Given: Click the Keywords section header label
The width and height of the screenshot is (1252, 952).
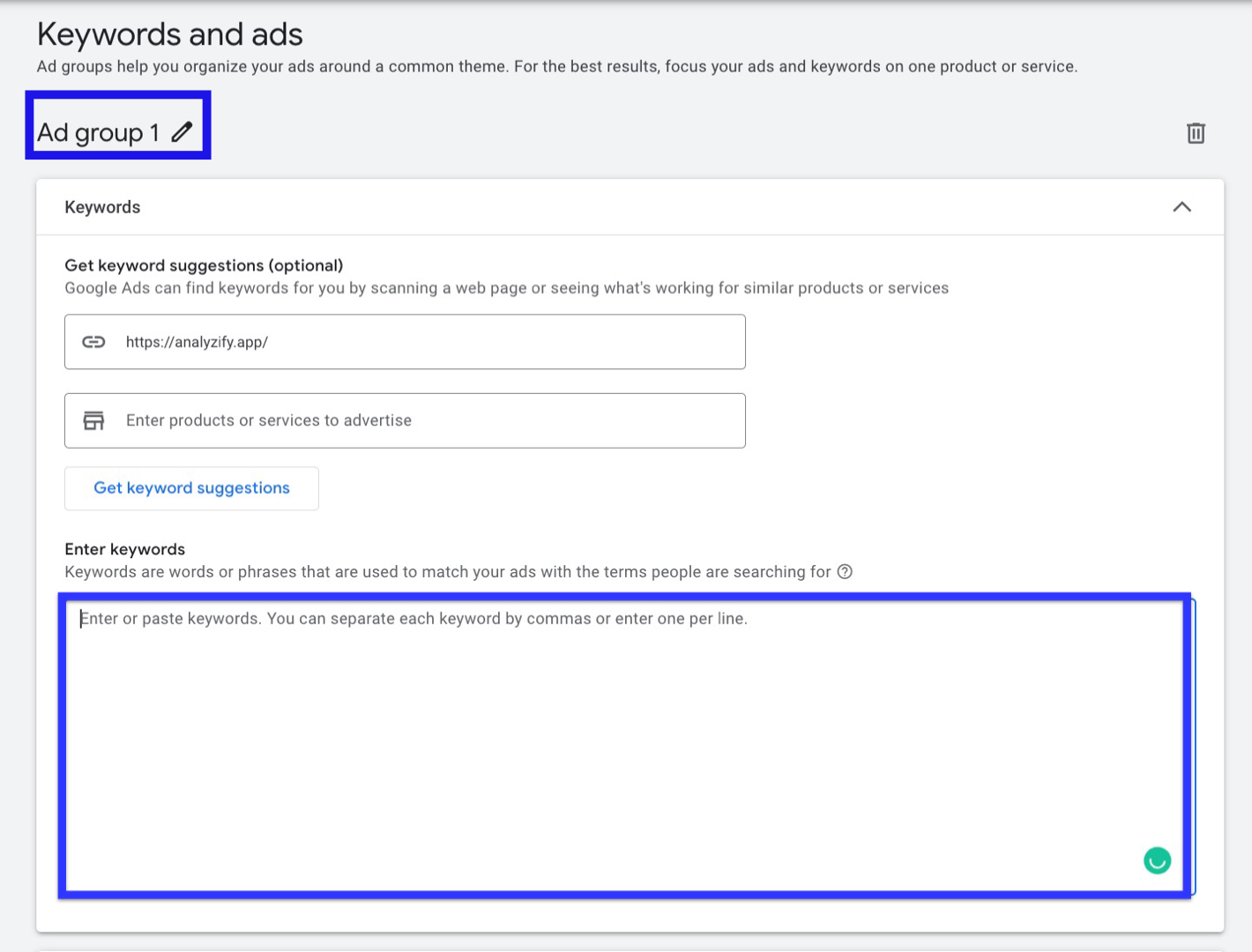Looking at the screenshot, I should pyautogui.click(x=102, y=207).
